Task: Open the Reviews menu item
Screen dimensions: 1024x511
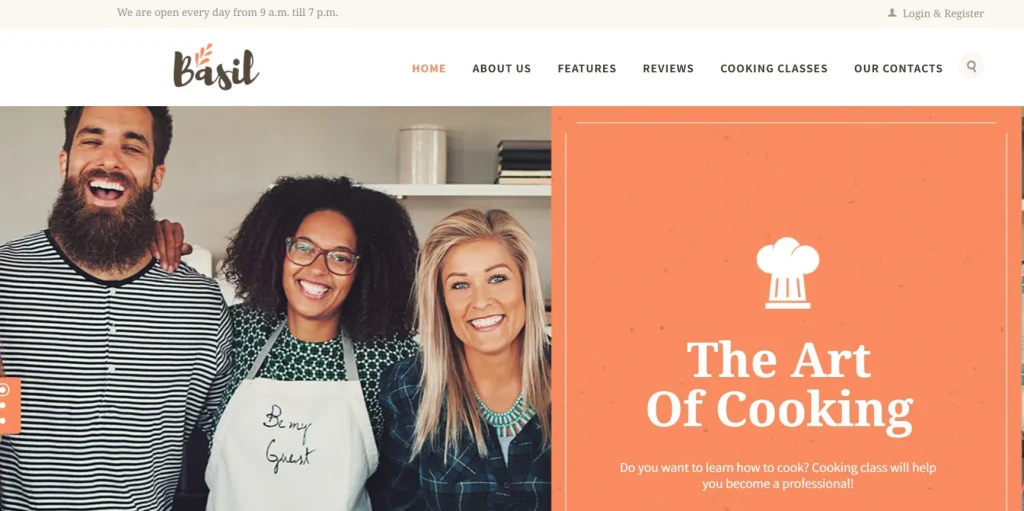Action: pyautogui.click(x=668, y=69)
